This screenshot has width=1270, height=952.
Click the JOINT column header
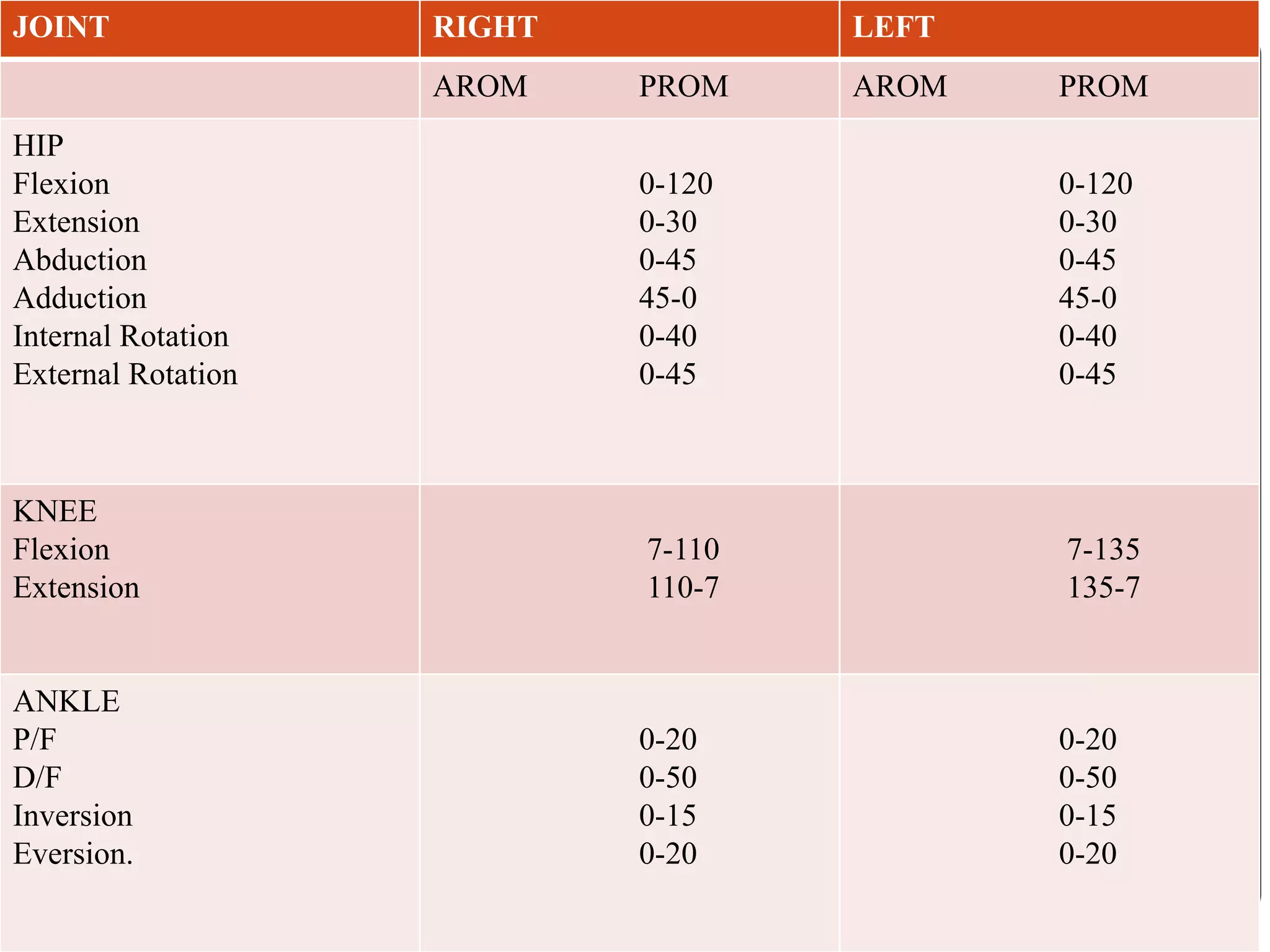pyautogui.click(x=61, y=27)
